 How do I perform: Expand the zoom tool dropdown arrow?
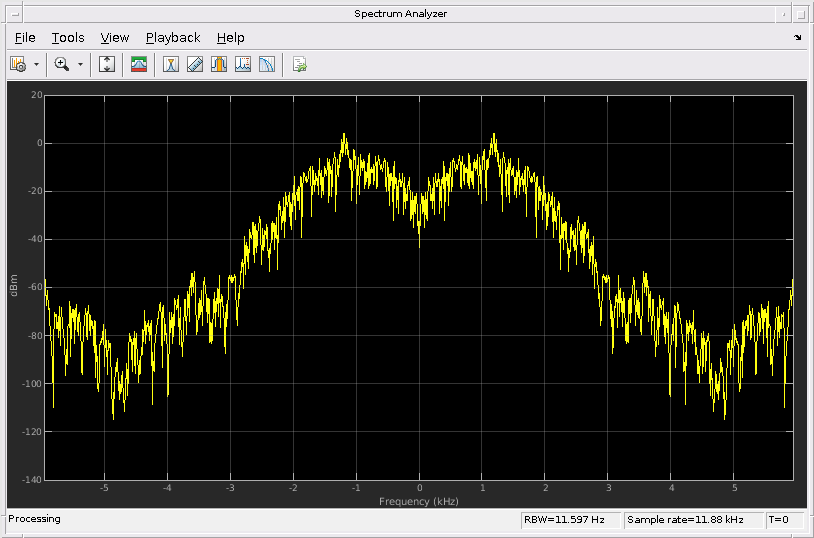80,64
